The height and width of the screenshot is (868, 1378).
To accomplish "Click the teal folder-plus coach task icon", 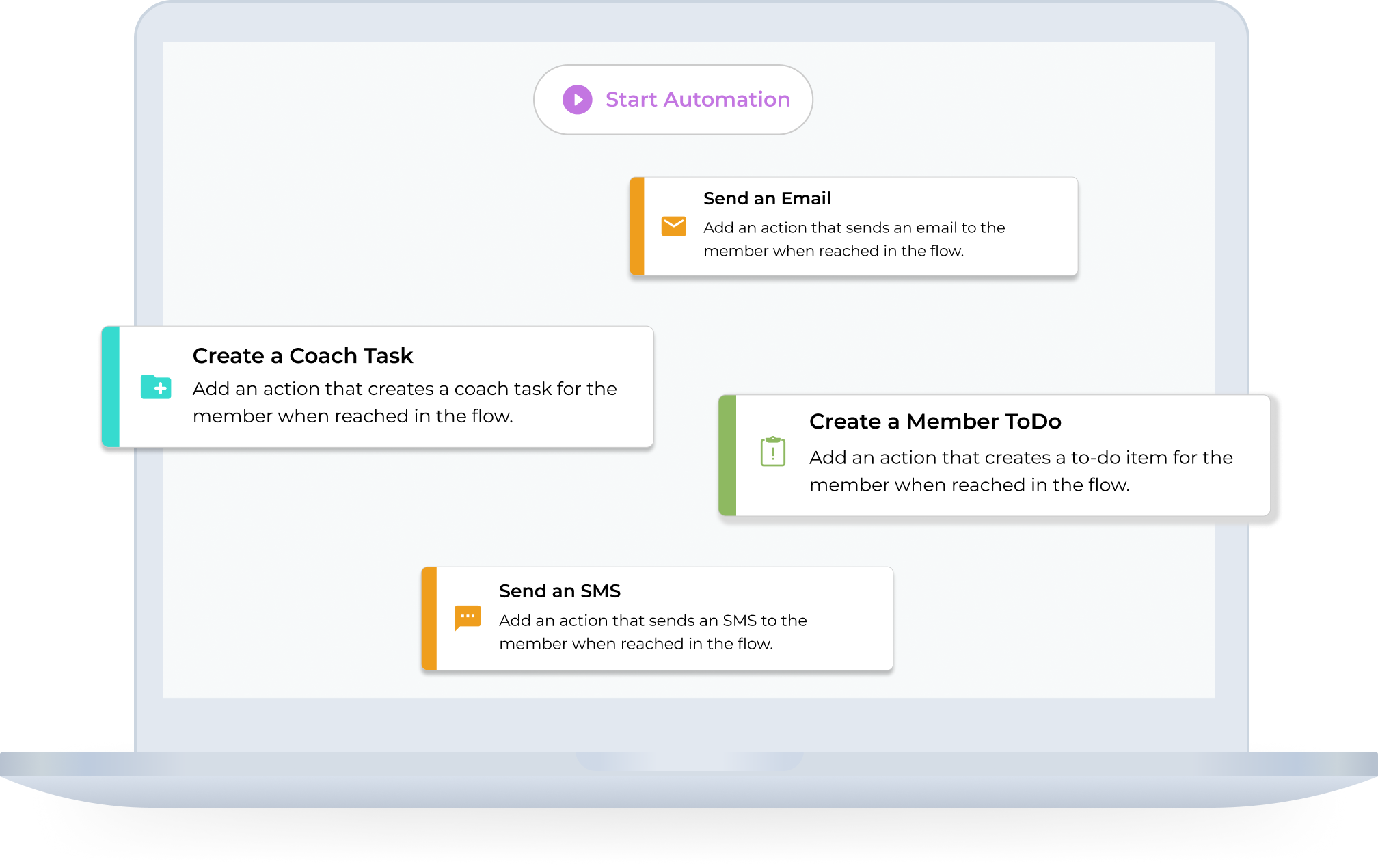I will click(x=156, y=387).
